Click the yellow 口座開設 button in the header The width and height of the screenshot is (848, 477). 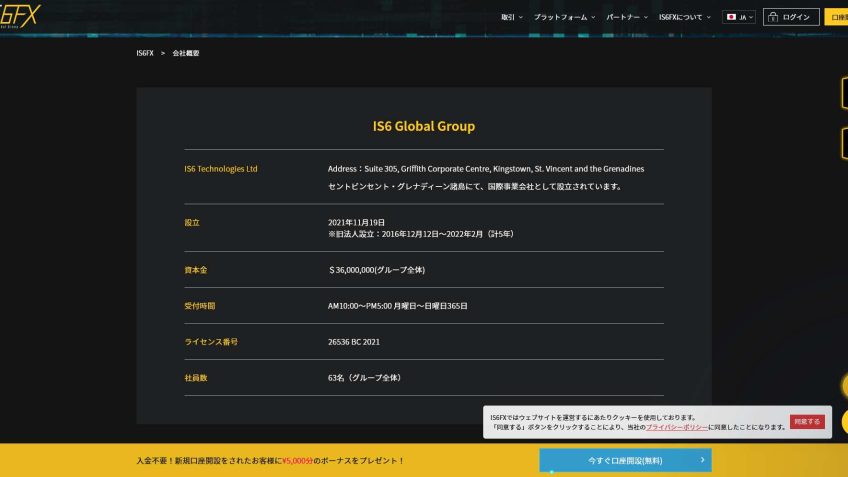coord(837,17)
